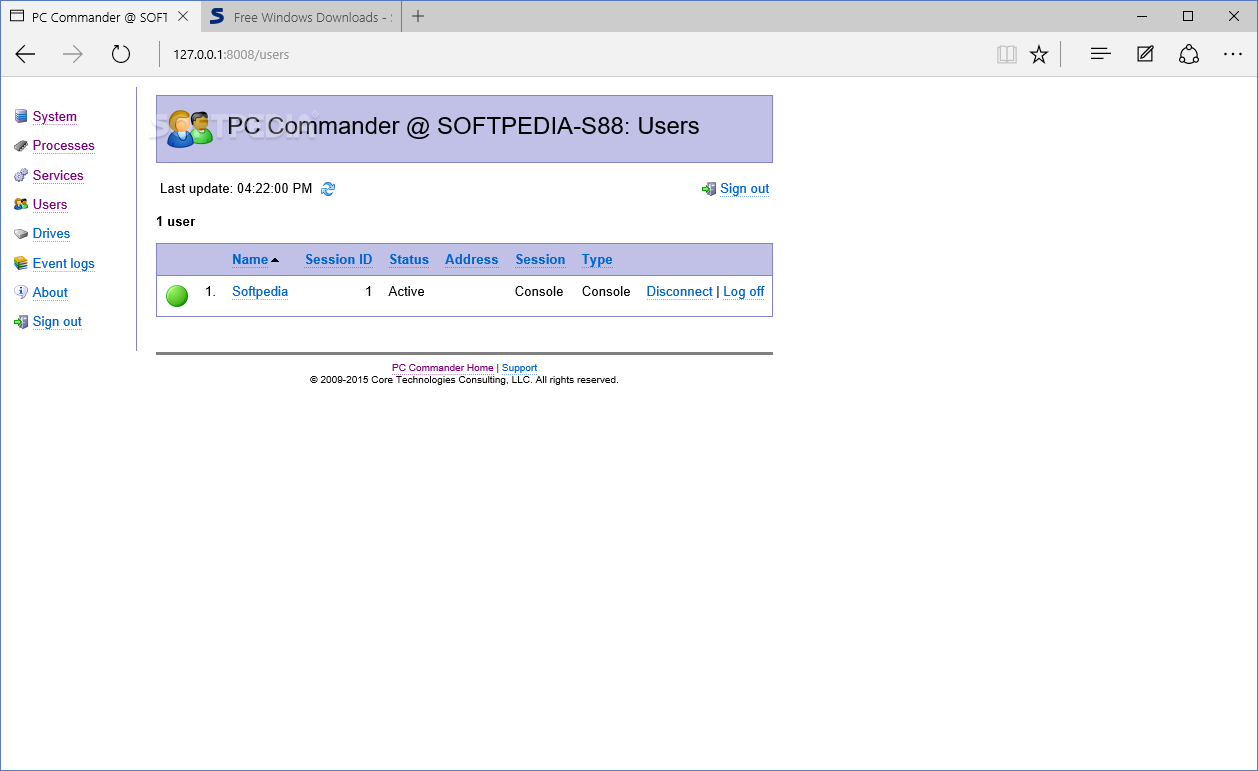Click the Share icon in toolbar
1258x771 pixels.
point(1189,54)
